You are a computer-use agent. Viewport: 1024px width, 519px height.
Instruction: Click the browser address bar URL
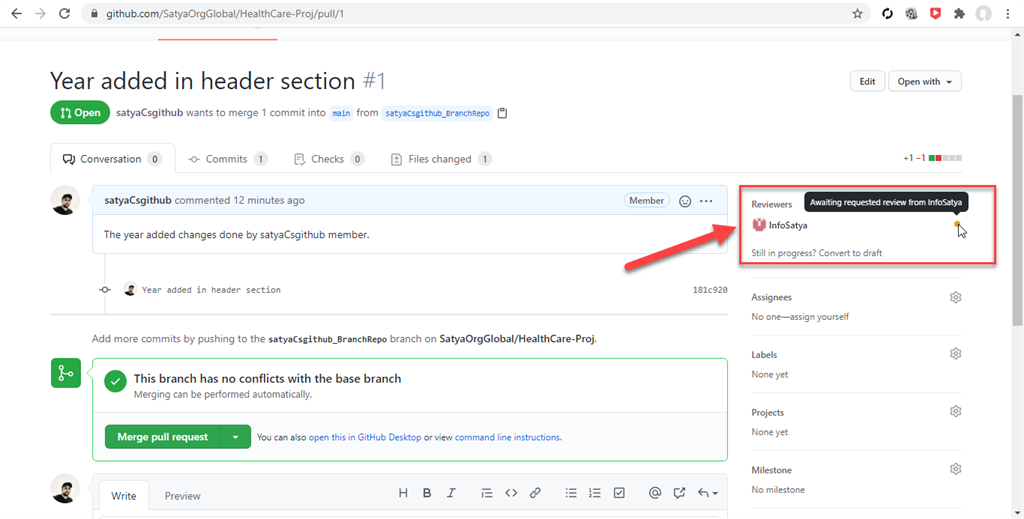coord(225,14)
